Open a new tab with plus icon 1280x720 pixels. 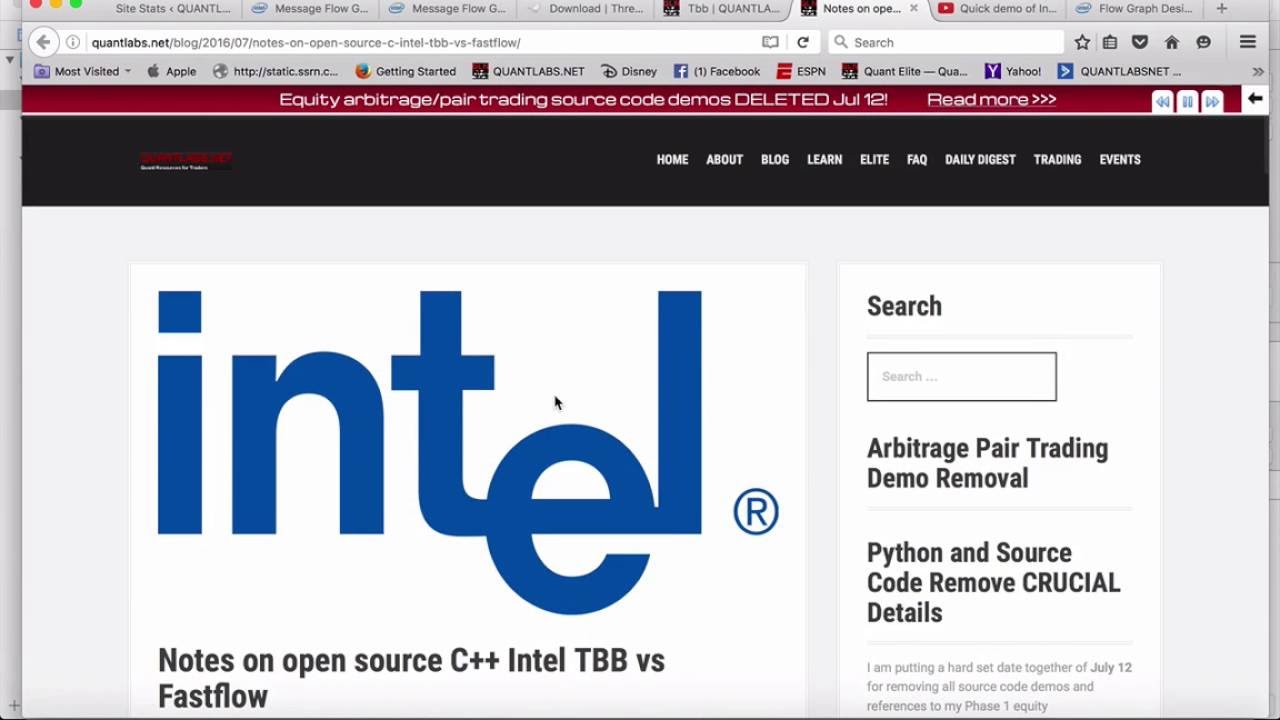click(x=1221, y=8)
